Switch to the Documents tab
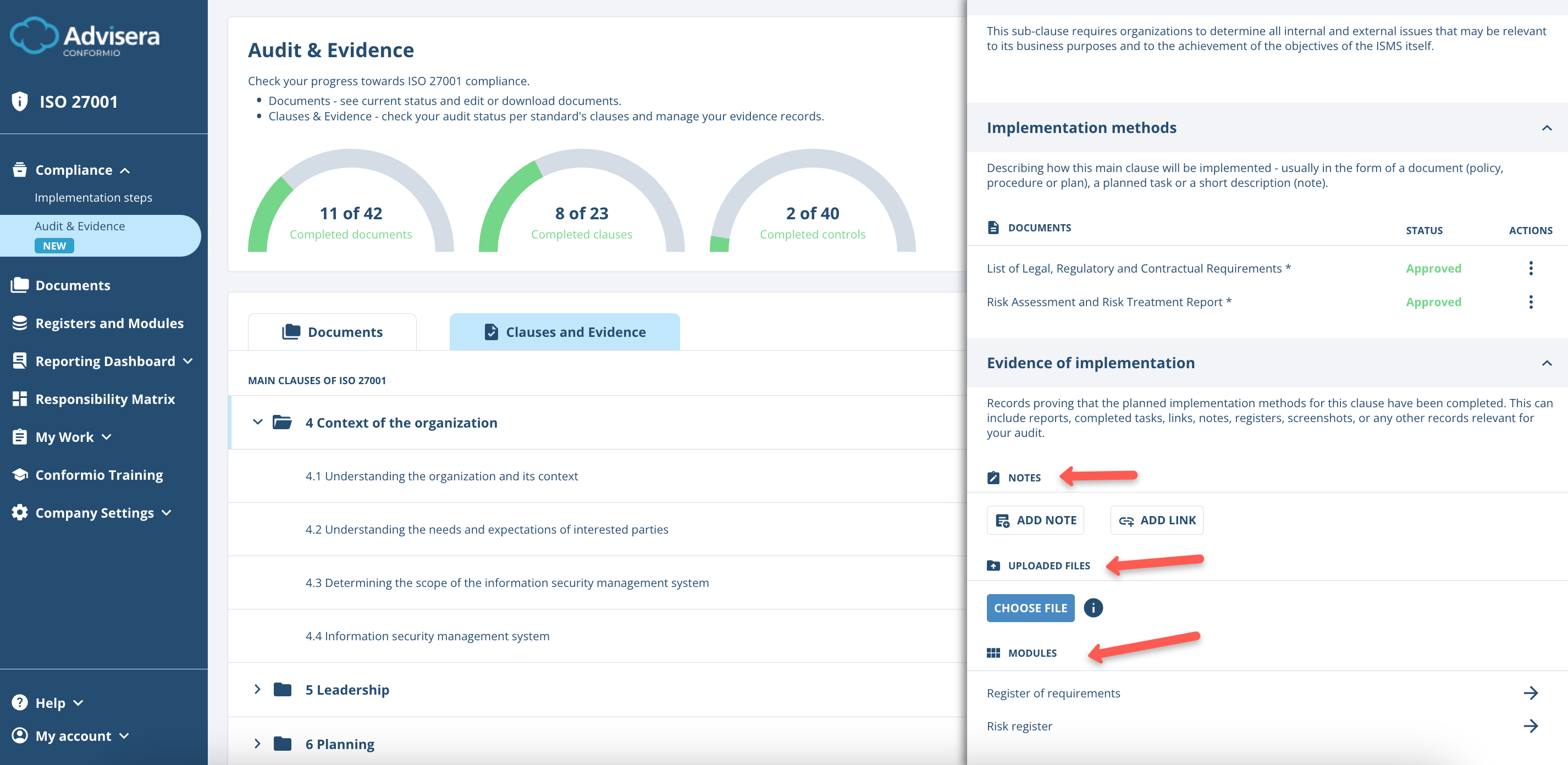 click(x=332, y=332)
